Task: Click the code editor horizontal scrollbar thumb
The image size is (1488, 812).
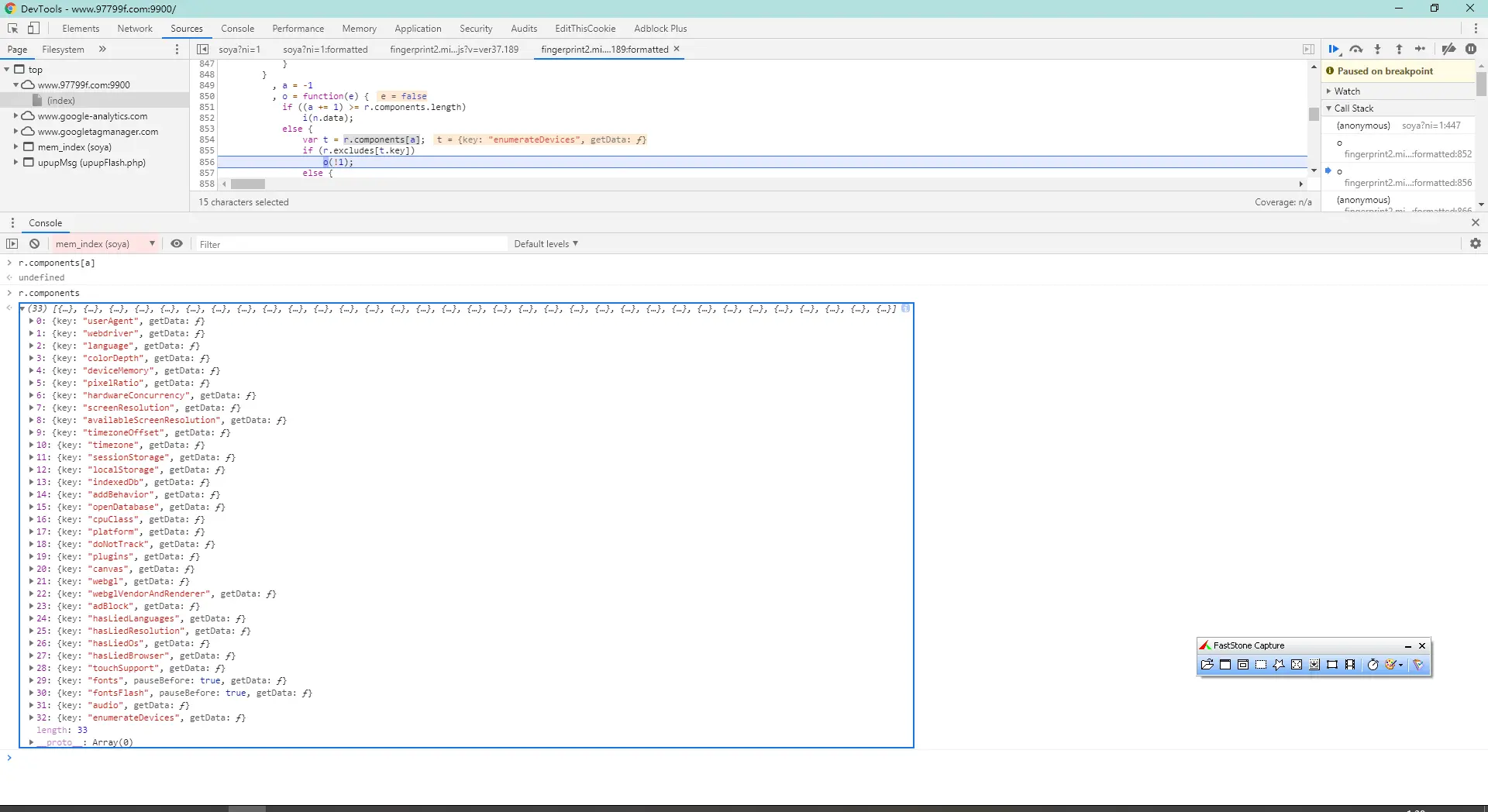Action: (248, 184)
